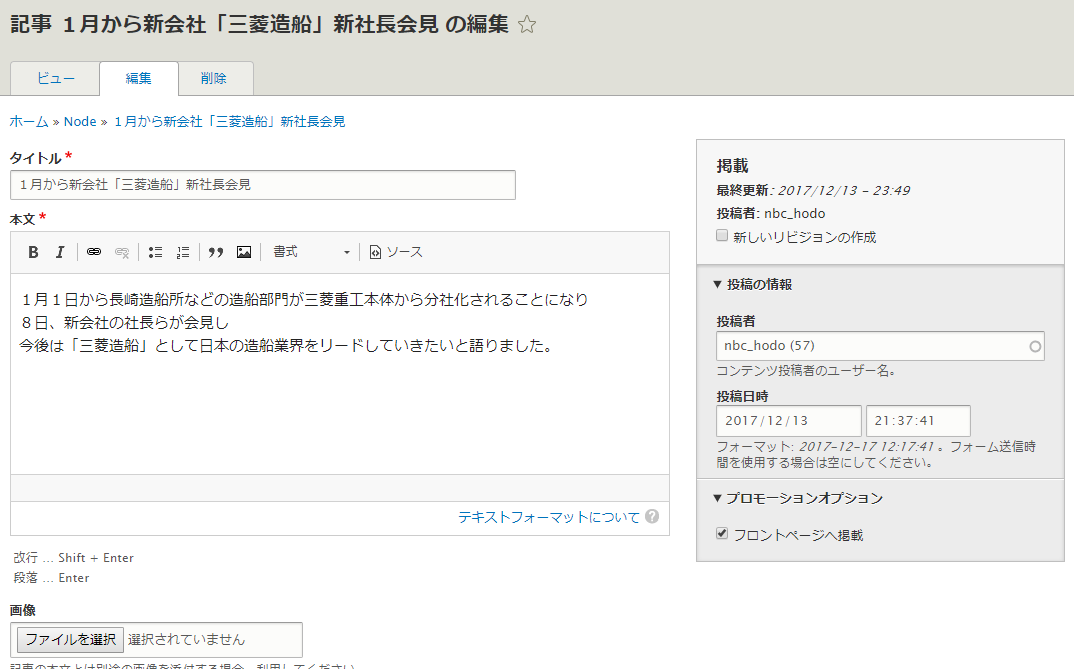
Task: Remove link with the unlink icon
Action: [122, 252]
